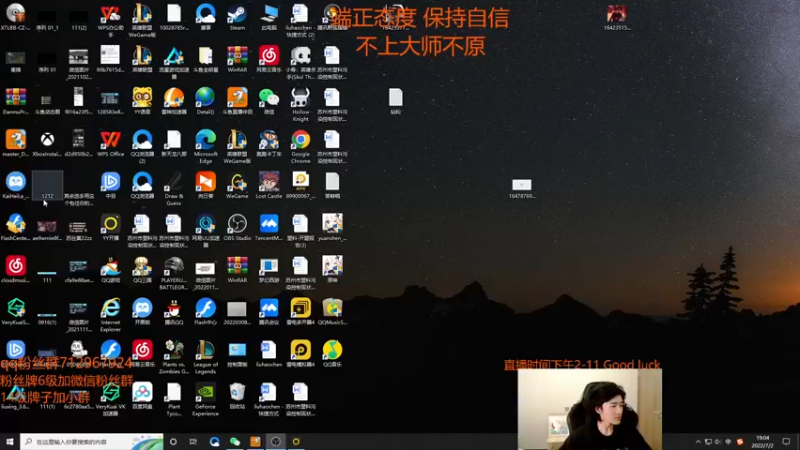Switch to YY broadcast on taskbar
Screen dimensions: 800x450
(x=296, y=441)
